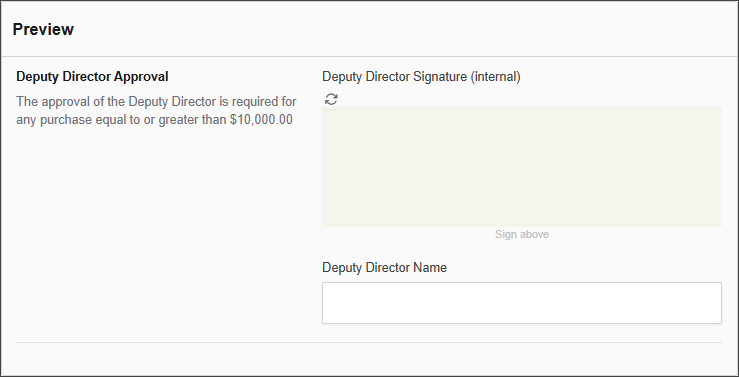
Task: Clear the signature using the refresh icon
Action: coord(331,99)
